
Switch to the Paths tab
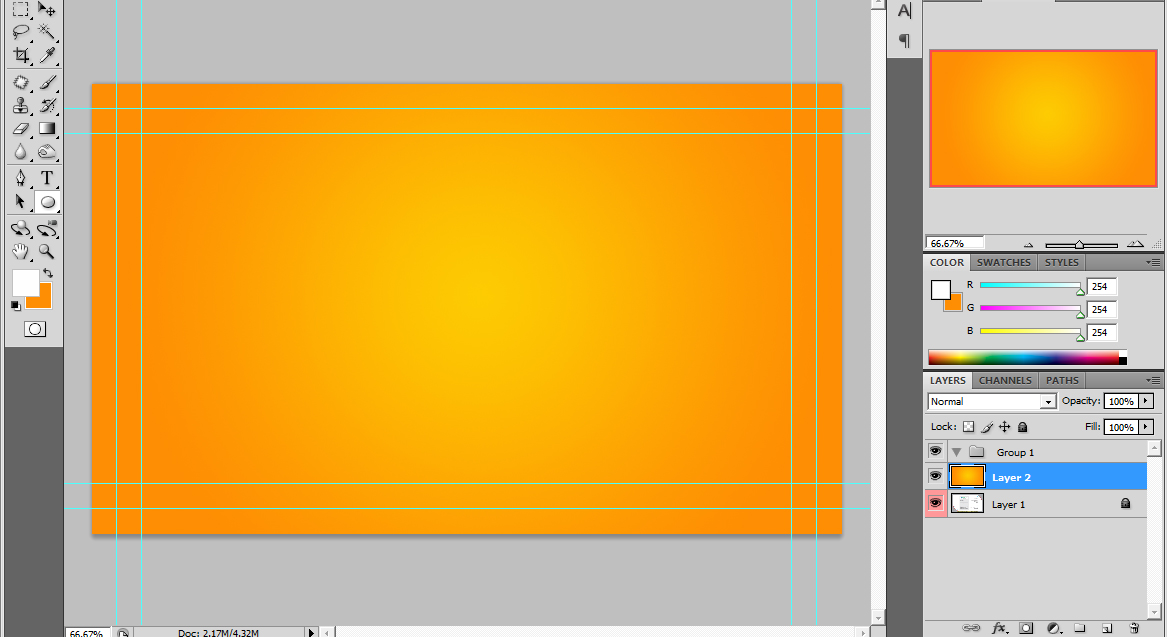[x=1062, y=380]
